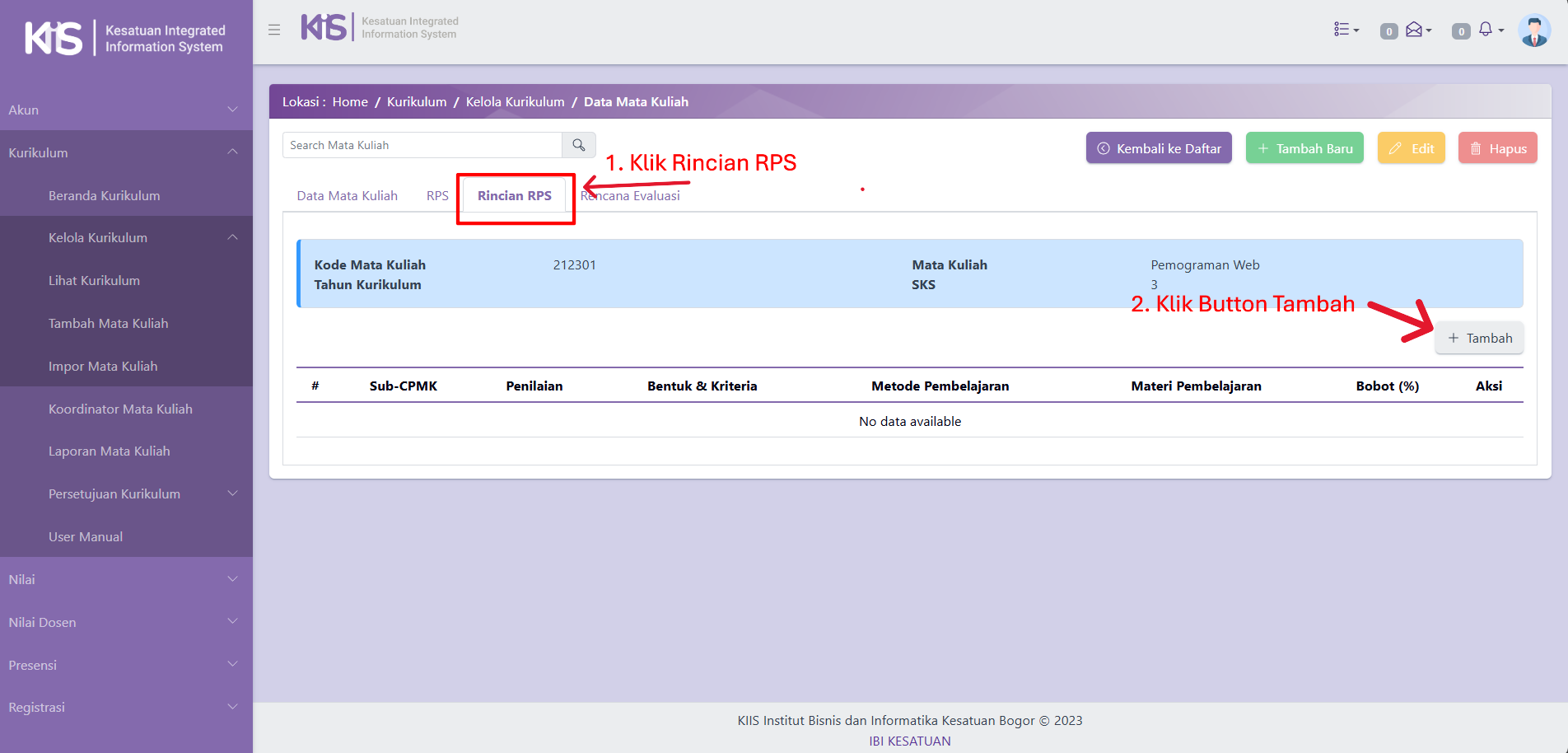Open the Data Mata Kuliah tab
The height and width of the screenshot is (753, 1568).
coord(347,196)
